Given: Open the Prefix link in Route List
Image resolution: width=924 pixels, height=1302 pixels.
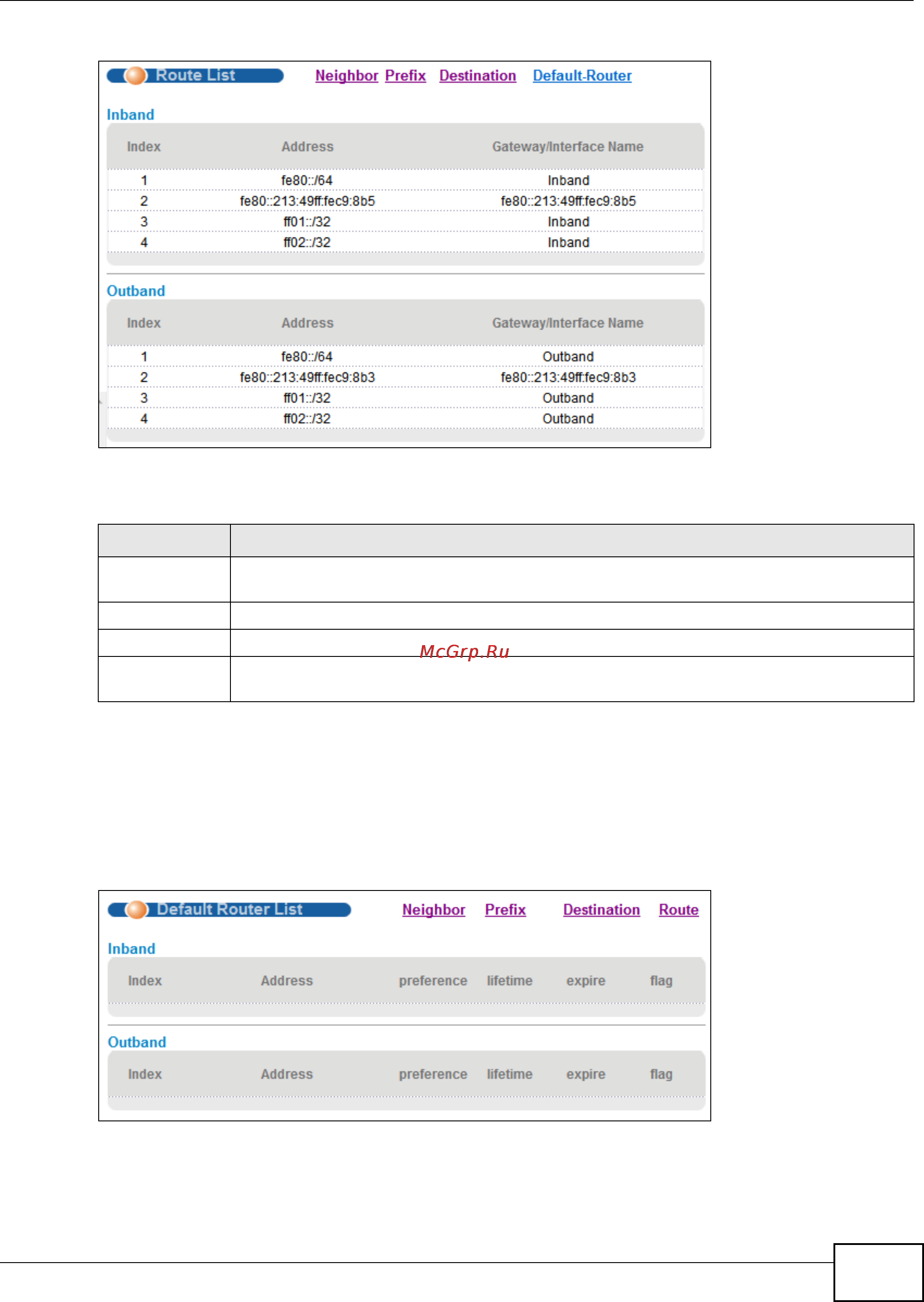Looking at the screenshot, I should (405, 76).
